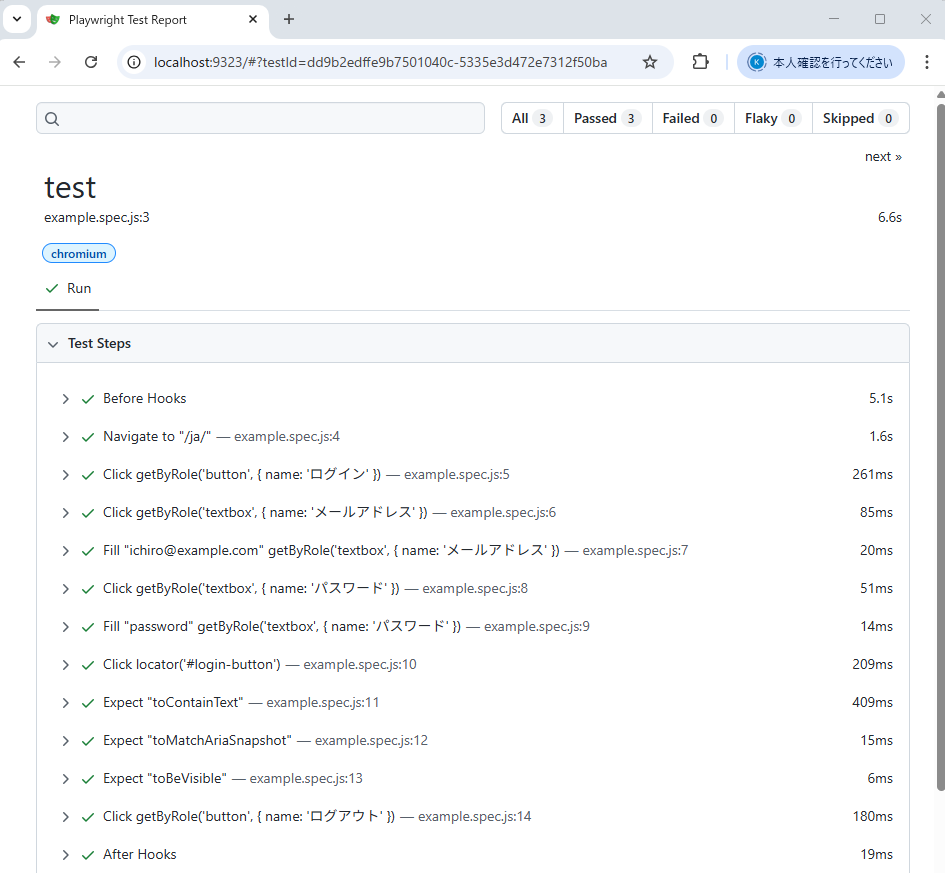
Task: Filter by Passed tests
Action: pos(608,118)
